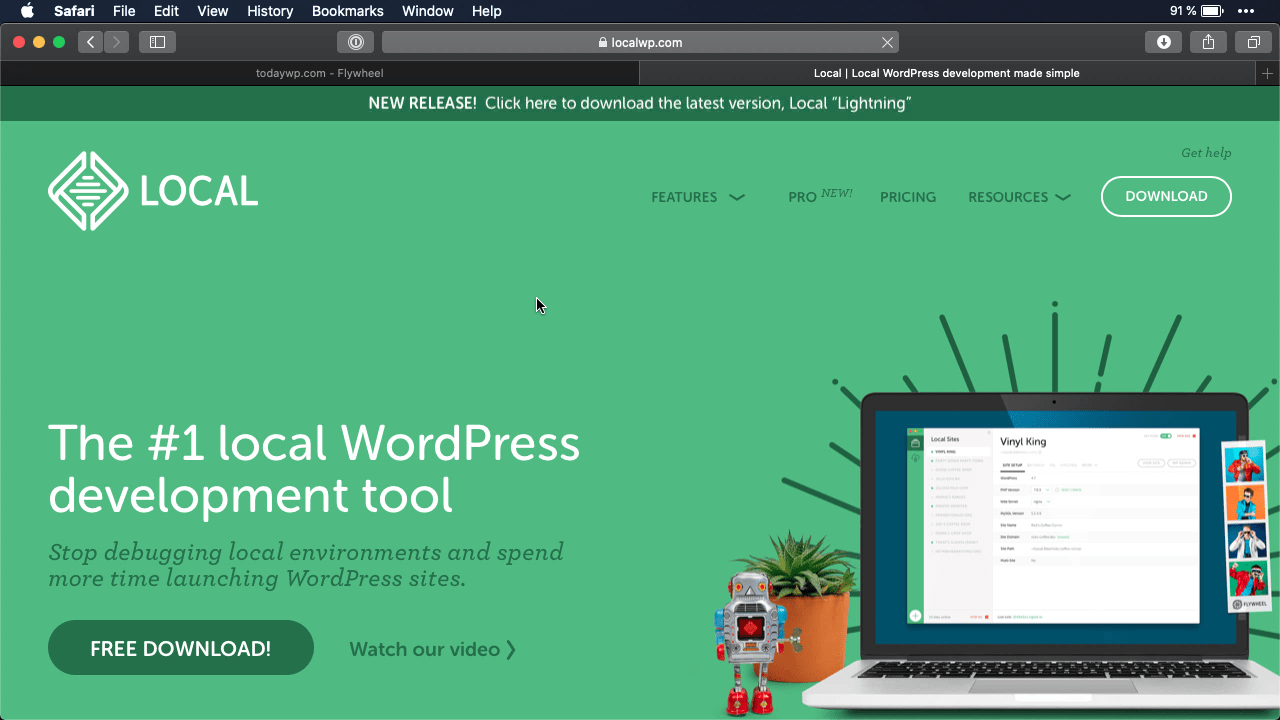Open Safari downloads icon
Image resolution: width=1280 pixels, height=720 pixels.
1163,42
